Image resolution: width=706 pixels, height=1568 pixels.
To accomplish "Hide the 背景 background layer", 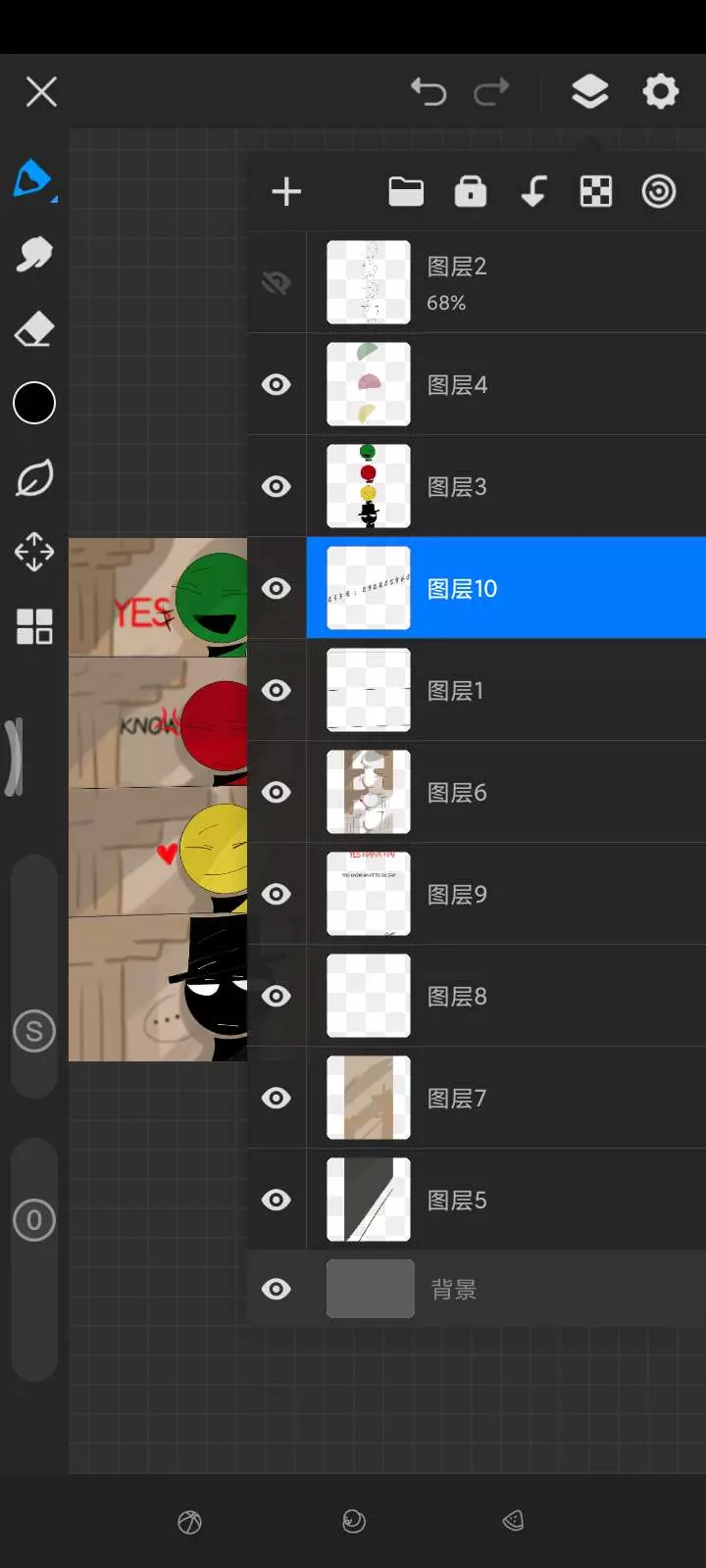I will coord(277,1289).
